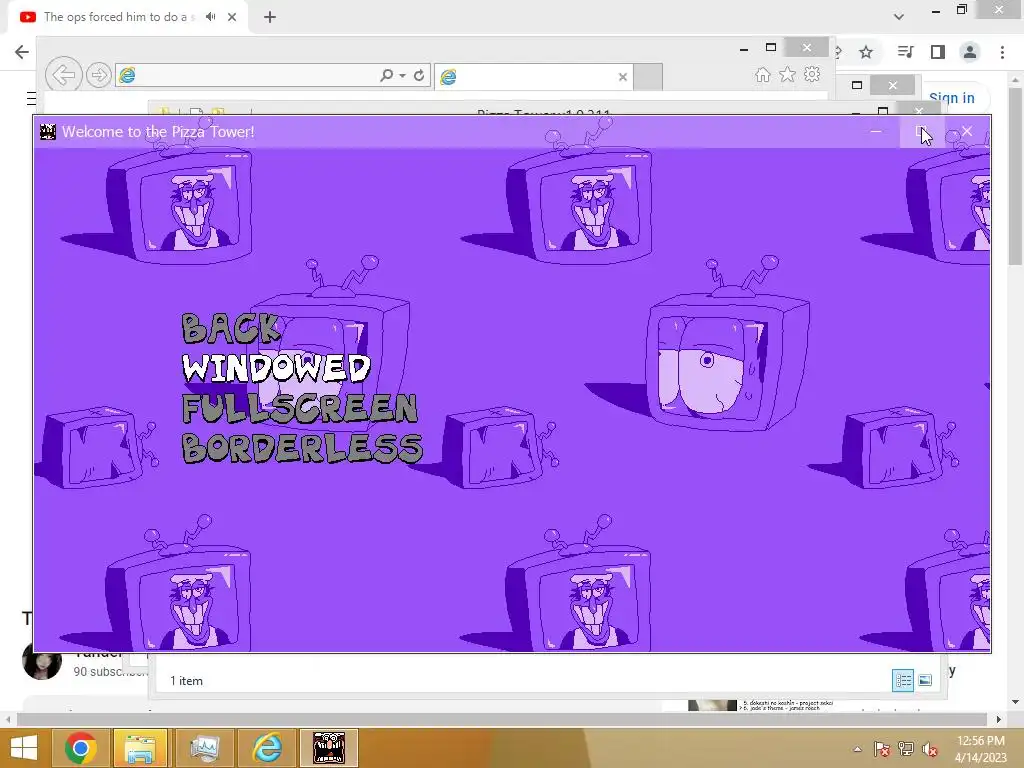Close the Internet Explorer tab

(x=623, y=77)
